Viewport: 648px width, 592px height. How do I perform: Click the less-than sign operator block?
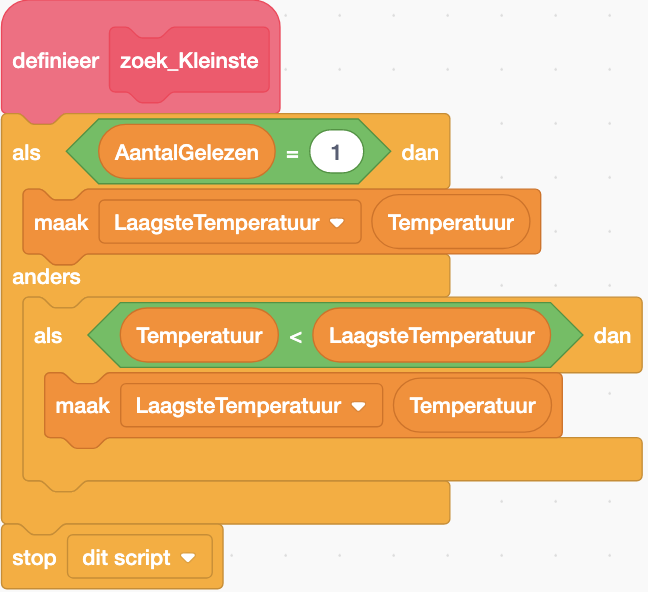pyautogui.click(x=296, y=336)
